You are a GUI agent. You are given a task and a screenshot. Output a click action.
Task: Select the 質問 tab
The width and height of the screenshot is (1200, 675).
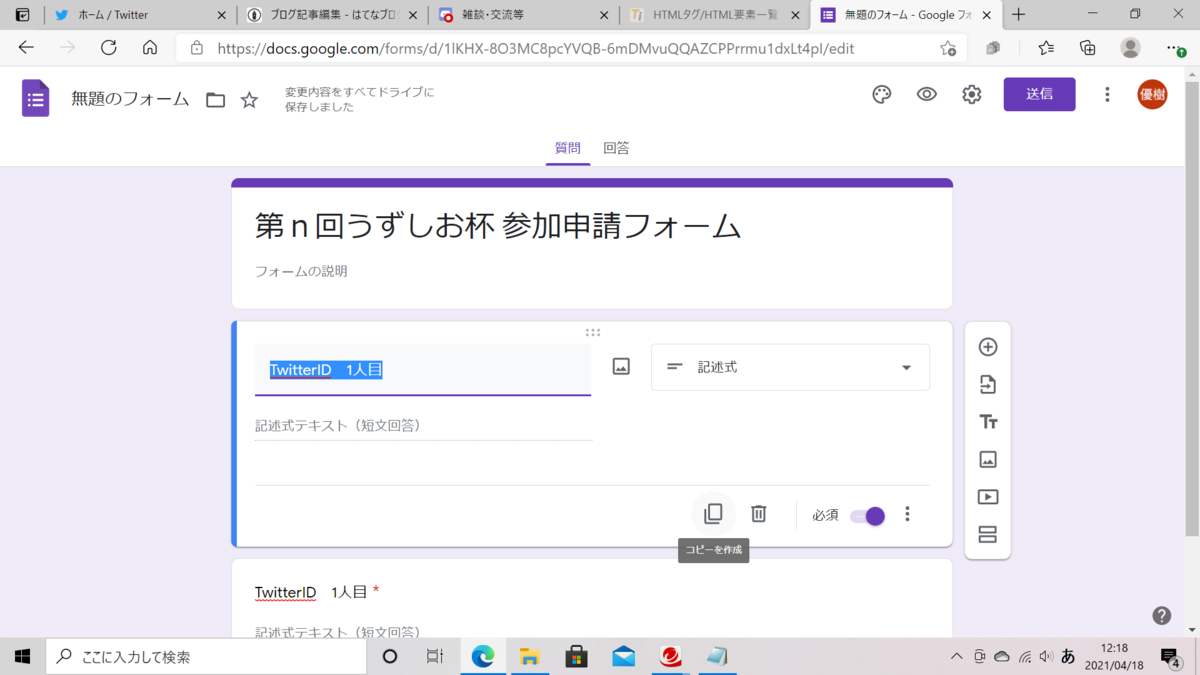[567, 147]
